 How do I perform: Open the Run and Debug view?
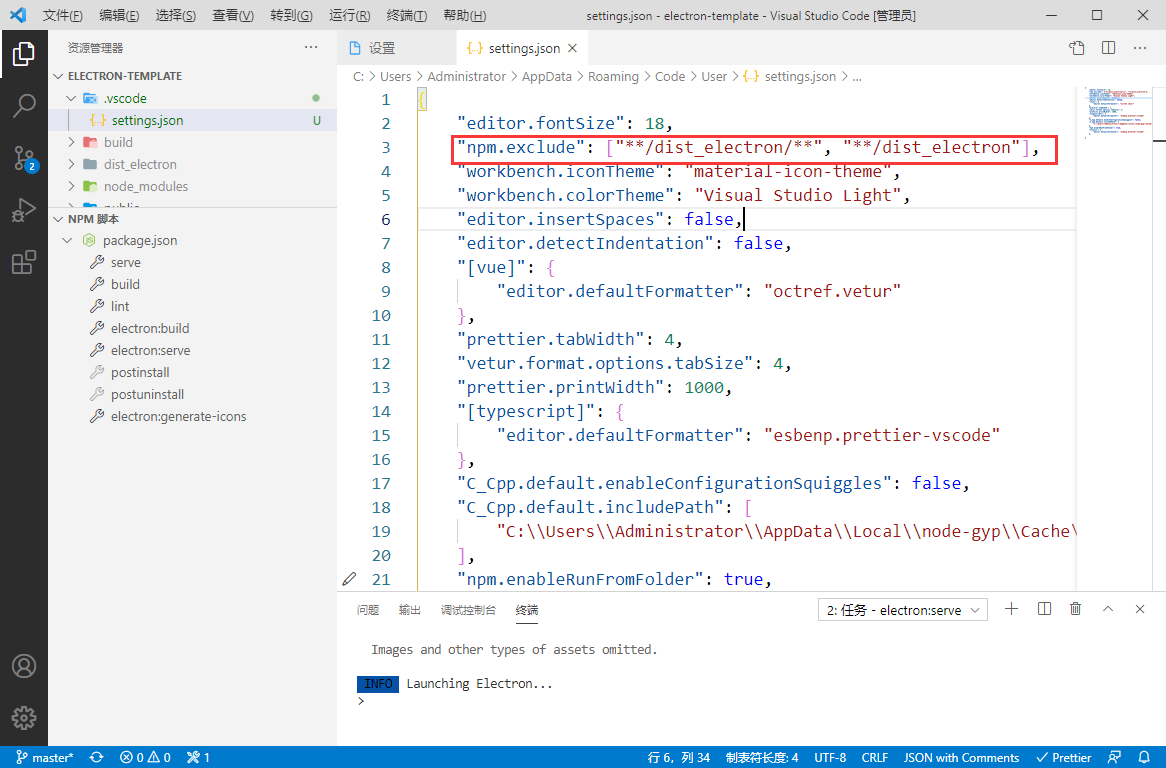[x=24, y=210]
